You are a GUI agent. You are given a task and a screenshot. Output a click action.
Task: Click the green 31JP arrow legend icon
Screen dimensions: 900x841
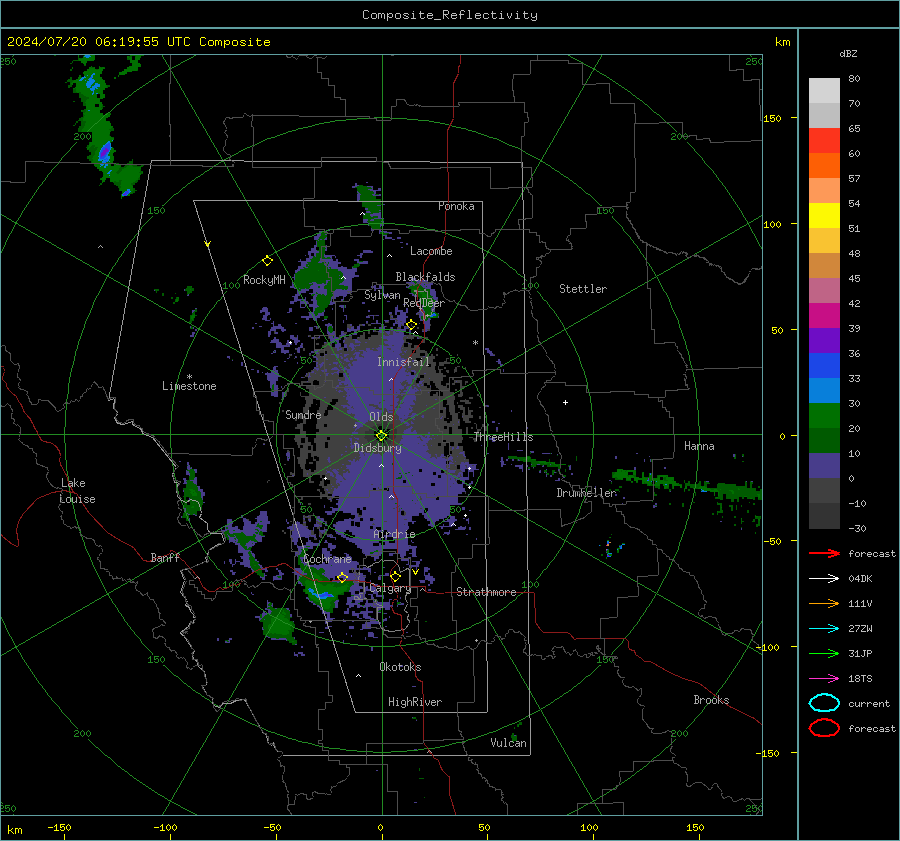coord(824,653)
